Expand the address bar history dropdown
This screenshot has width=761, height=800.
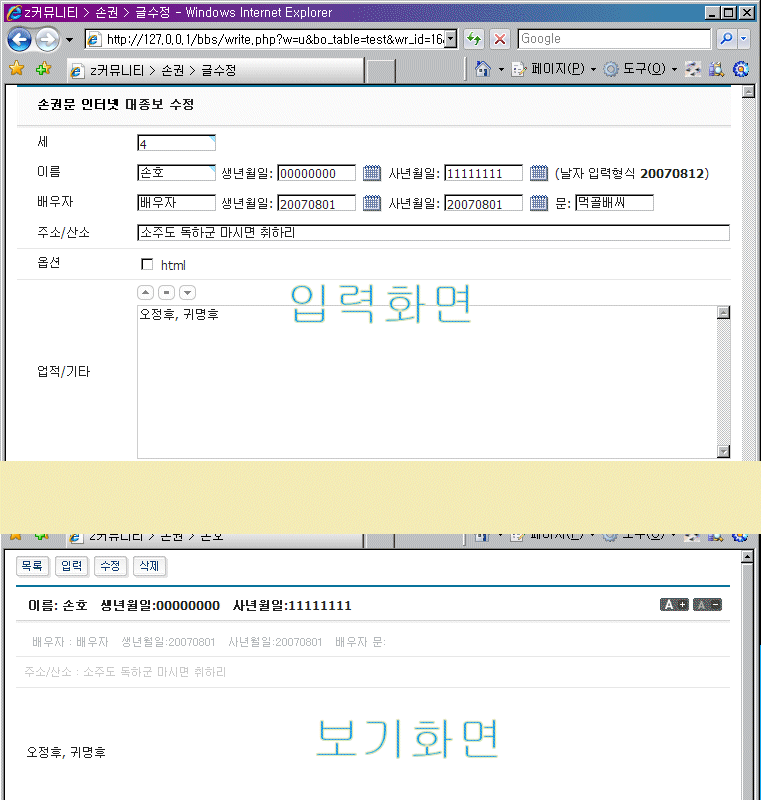[451, 39]
